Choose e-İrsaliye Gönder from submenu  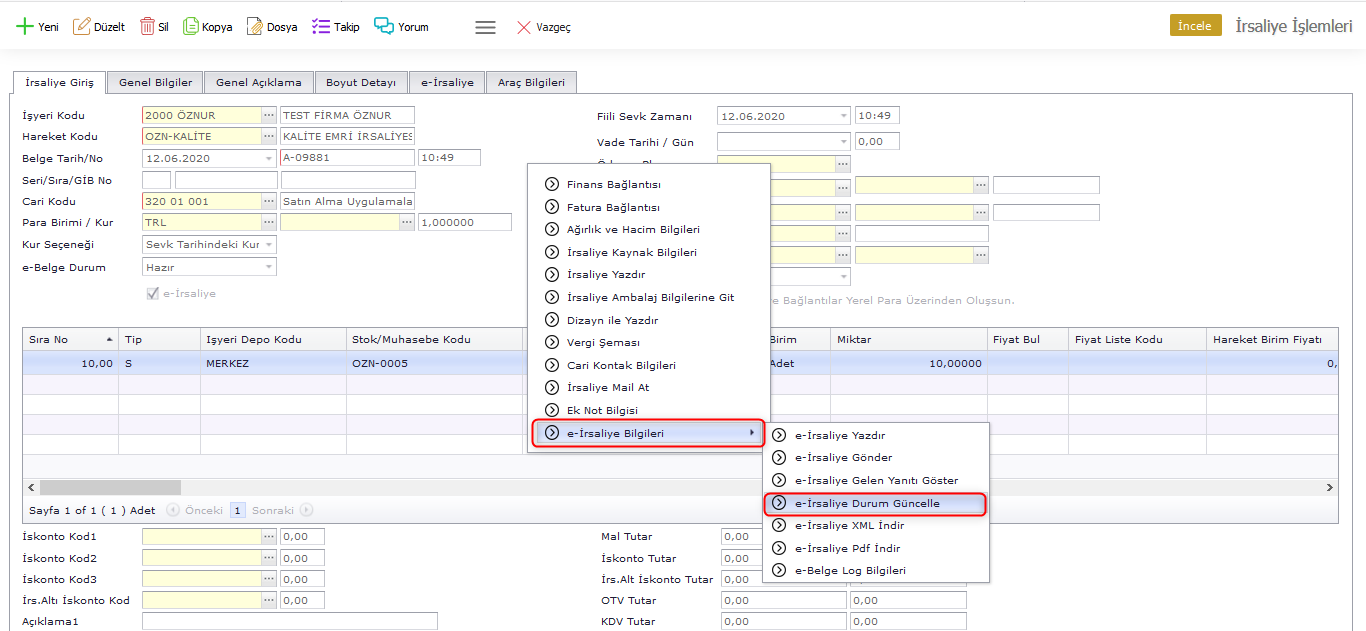coord(843,458)
